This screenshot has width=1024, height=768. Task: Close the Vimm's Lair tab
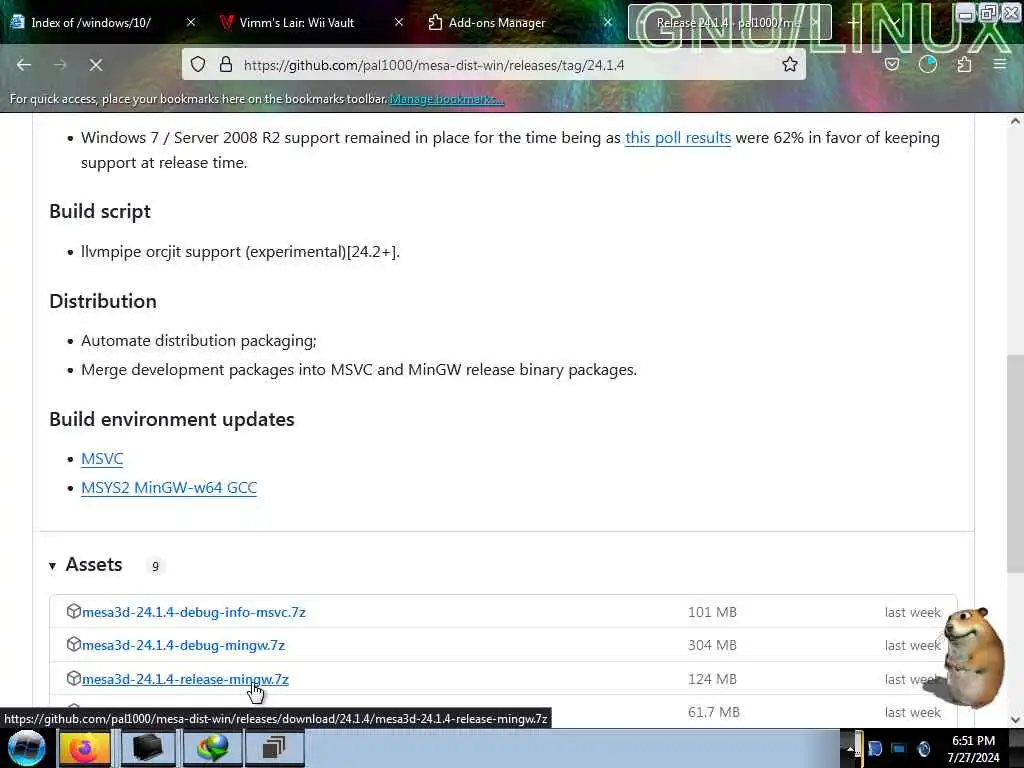point(399,22)
